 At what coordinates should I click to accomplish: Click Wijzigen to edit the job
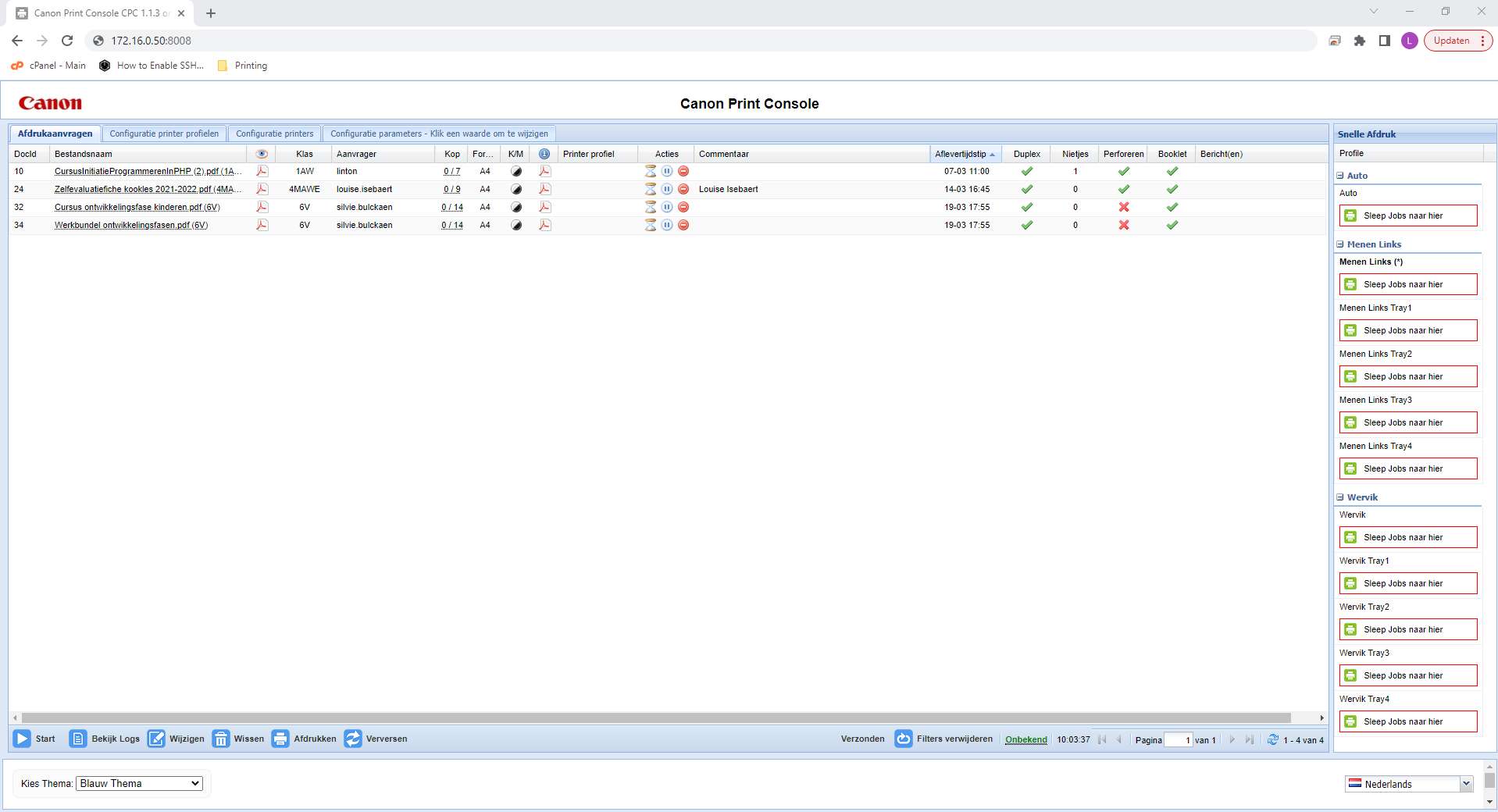(x=177, y=739)
